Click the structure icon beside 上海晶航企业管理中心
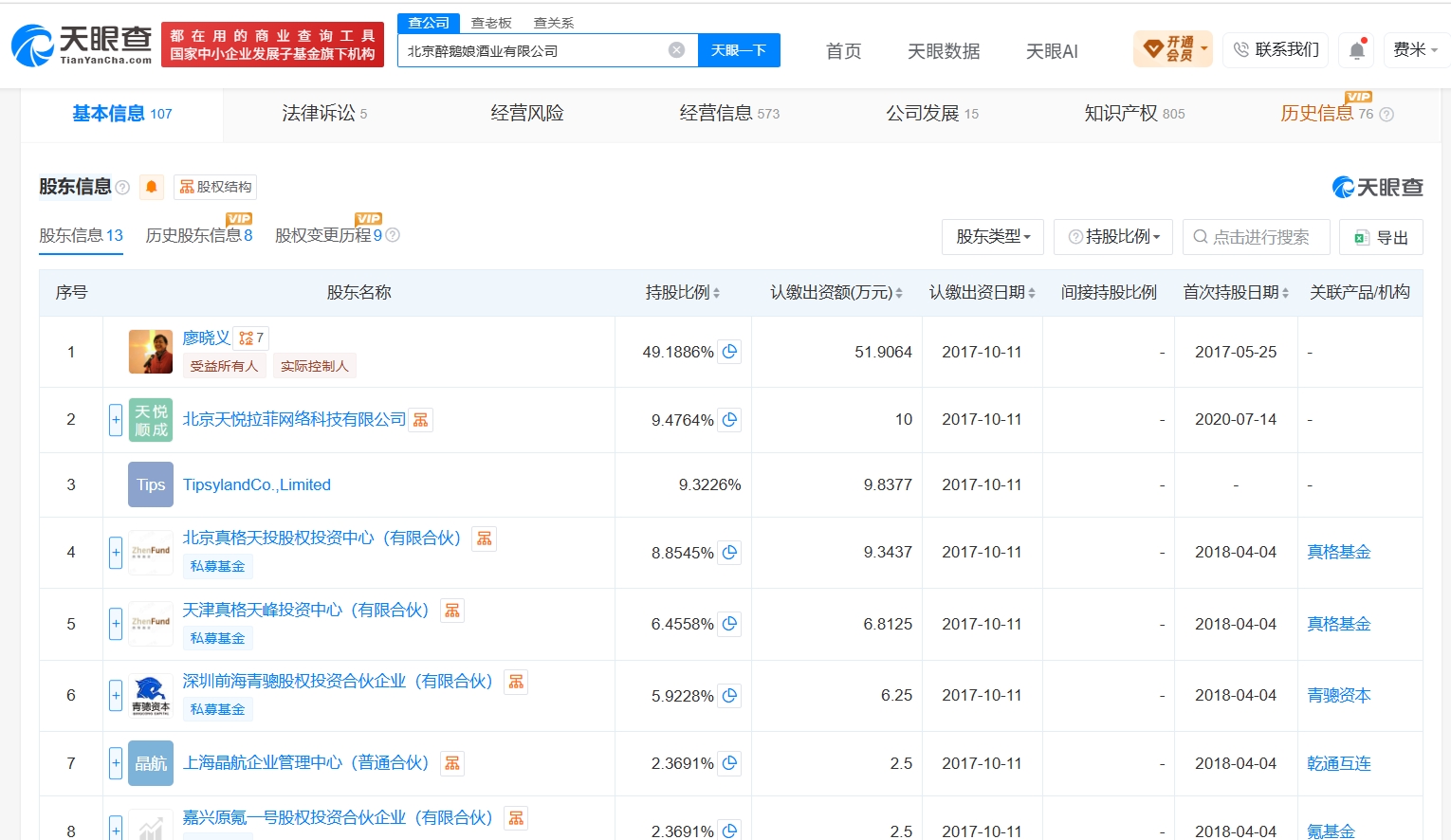The width and height of the screenshot is (1451, 840). point(452,763)
